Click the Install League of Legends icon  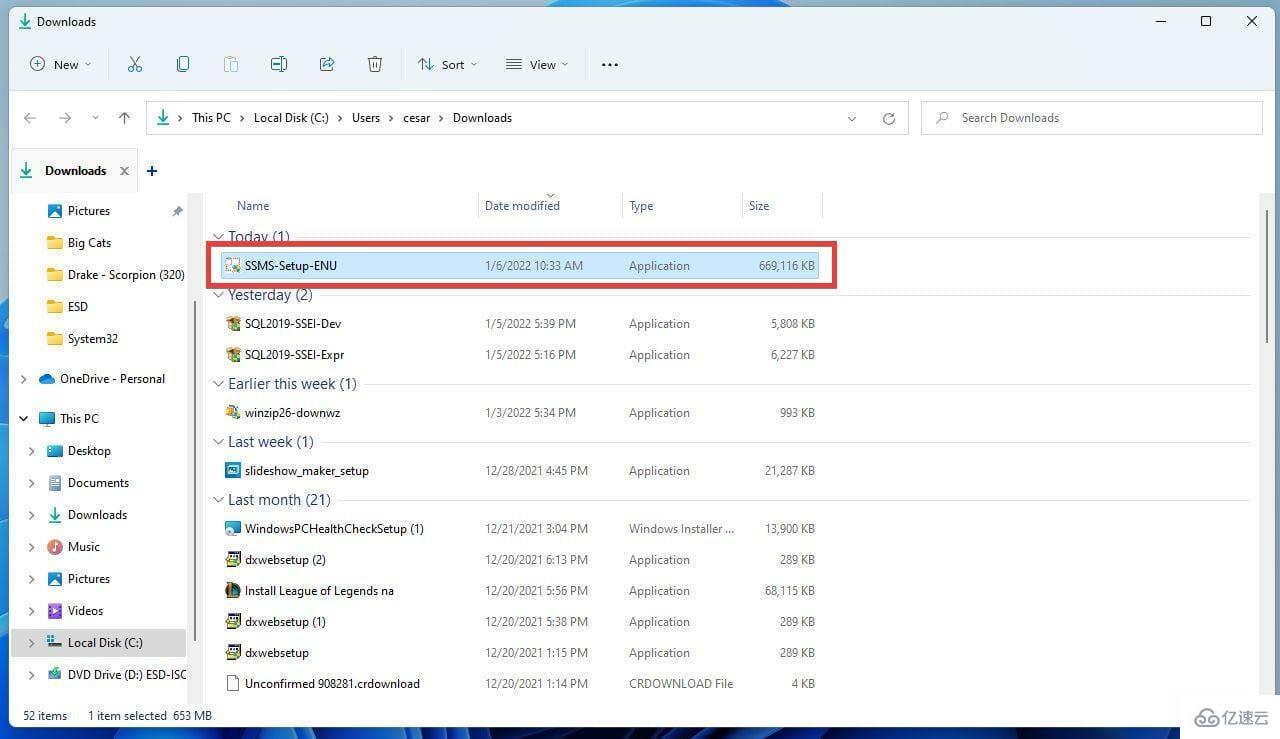pos(233,591)
